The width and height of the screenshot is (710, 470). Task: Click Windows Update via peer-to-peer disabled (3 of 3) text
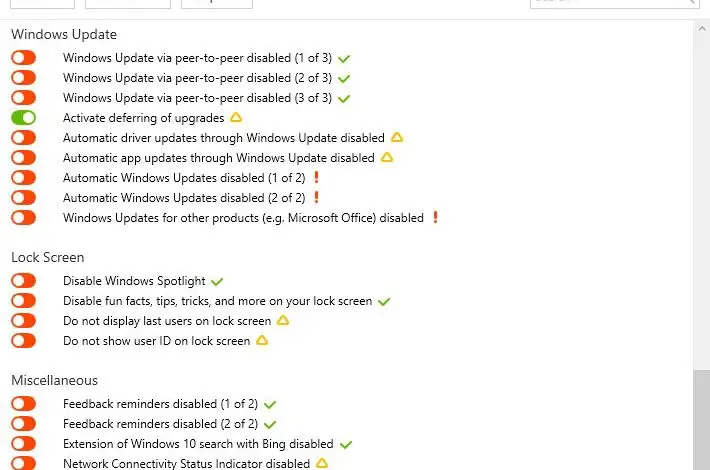pyautogui.click(x=197, y=98)
